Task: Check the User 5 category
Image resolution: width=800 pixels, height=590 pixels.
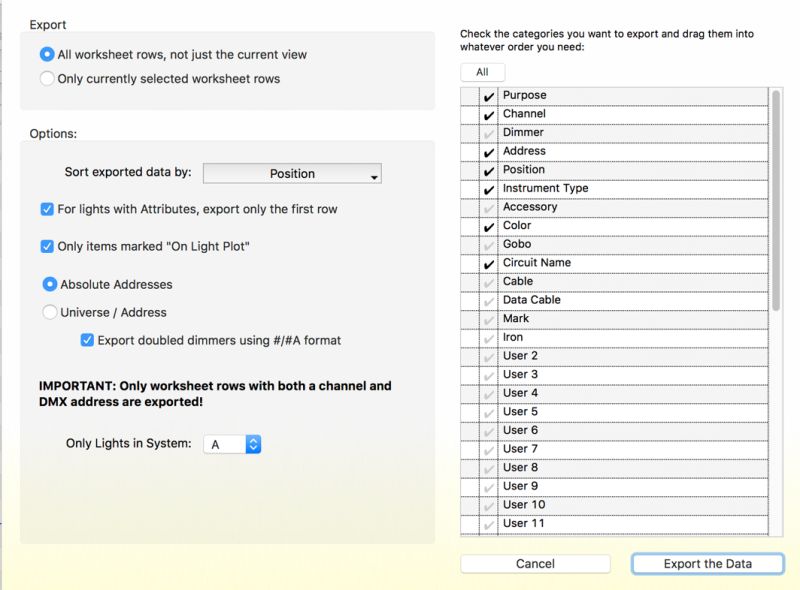Action: click(x=489, y=413)
